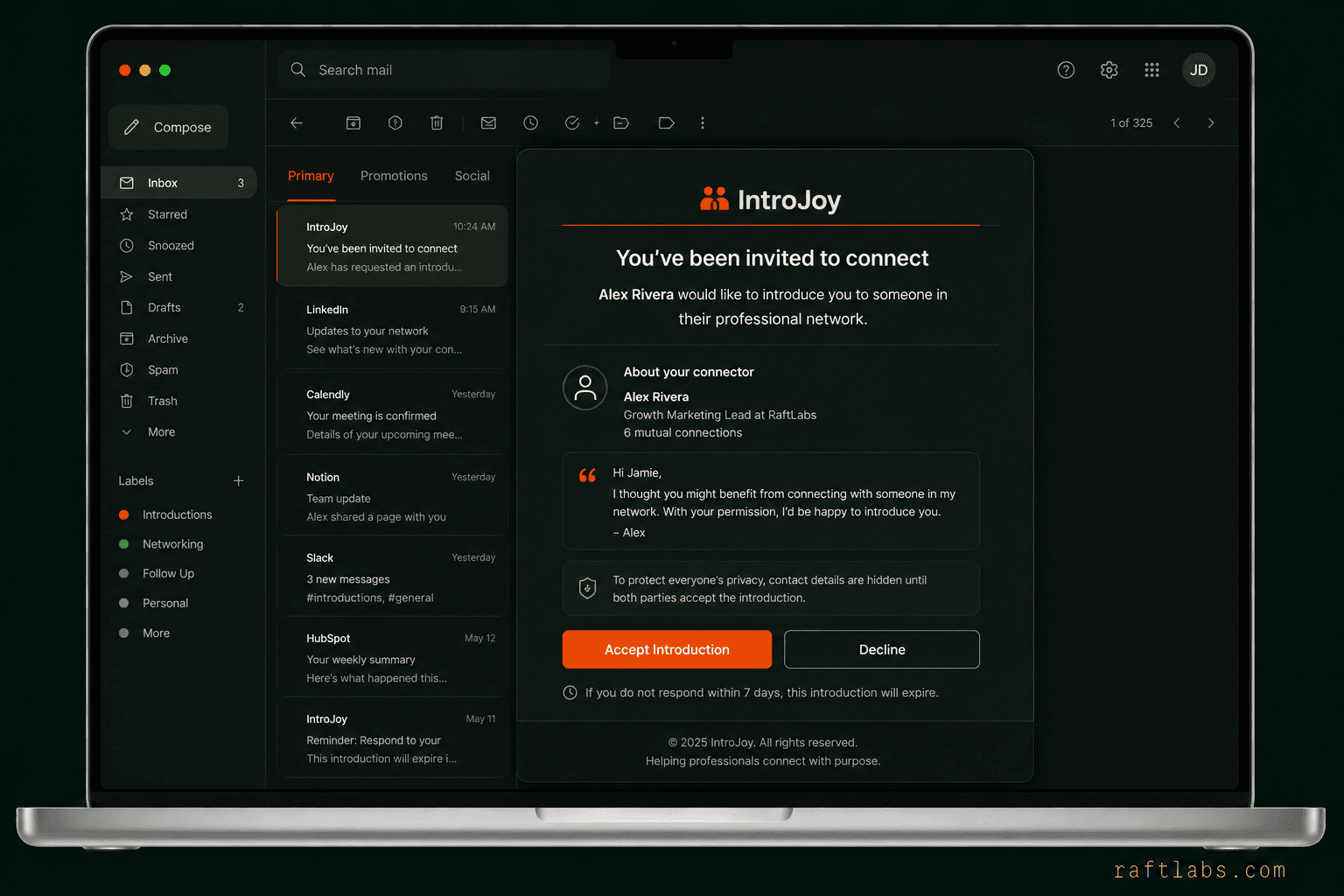Screen dimensions: 1344x896
Task: Go back using the left arrow icon
Action: click(x=297, y=123)
